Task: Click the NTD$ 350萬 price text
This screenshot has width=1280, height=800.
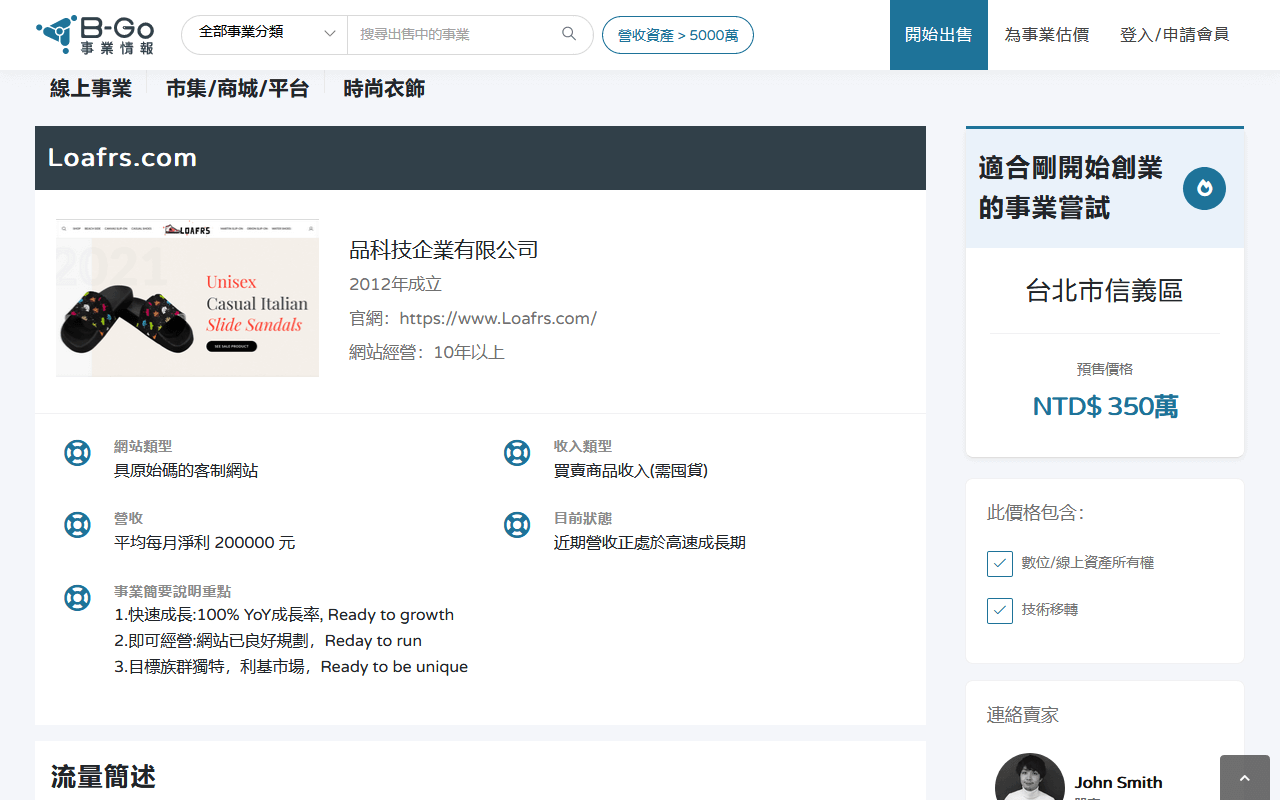Action: coord(1105,406)
